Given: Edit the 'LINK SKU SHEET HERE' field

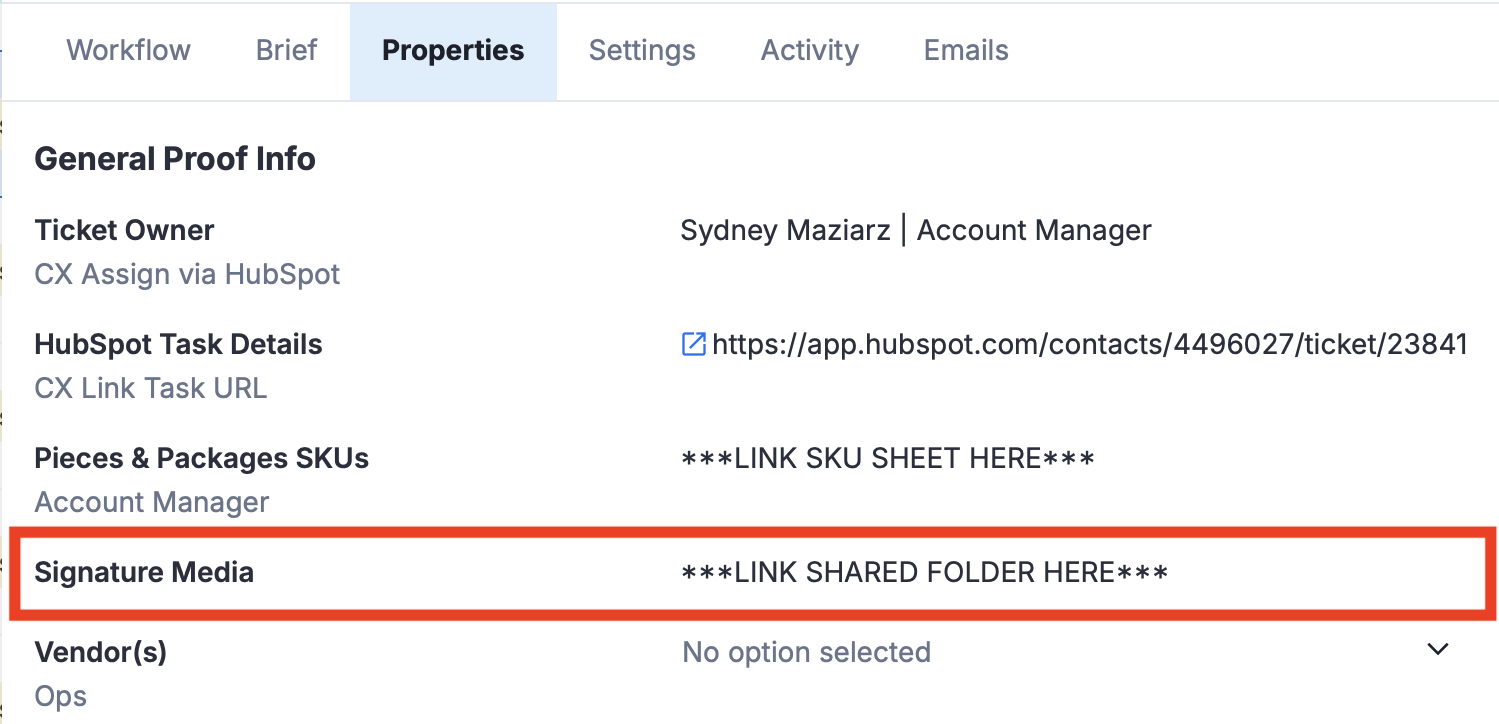Looking at the screenshot, I should [888, 459].
